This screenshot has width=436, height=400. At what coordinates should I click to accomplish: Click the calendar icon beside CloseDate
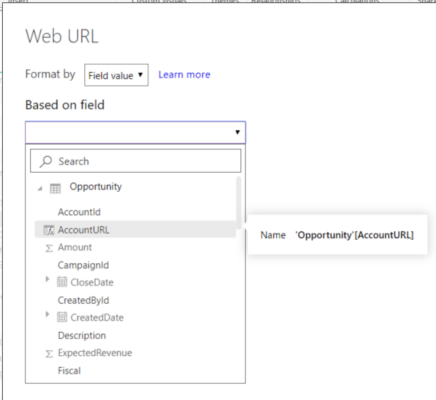click(x=62, y=282)
